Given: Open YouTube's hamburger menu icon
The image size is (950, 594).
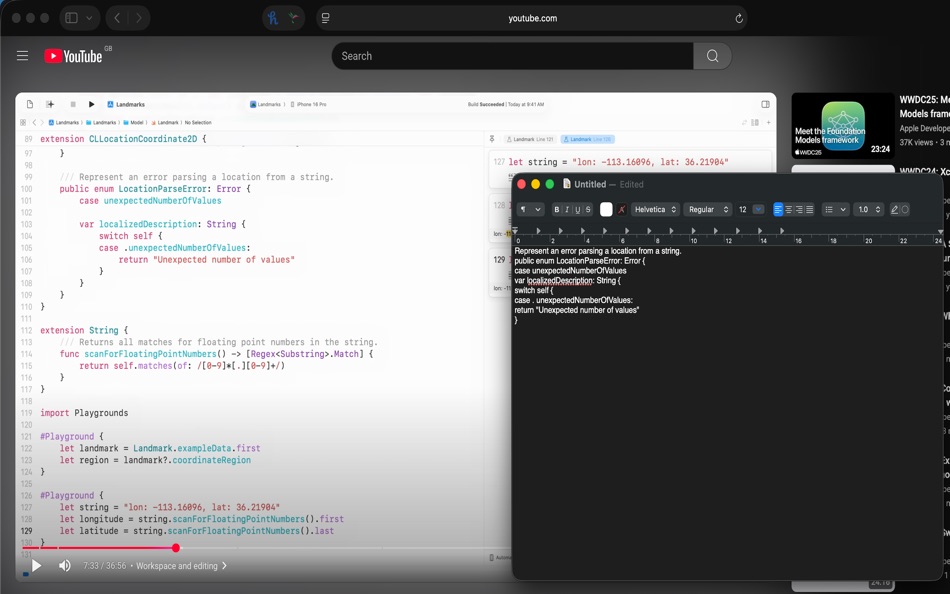Looking at the screenshot, I should (x=21, y=55).
